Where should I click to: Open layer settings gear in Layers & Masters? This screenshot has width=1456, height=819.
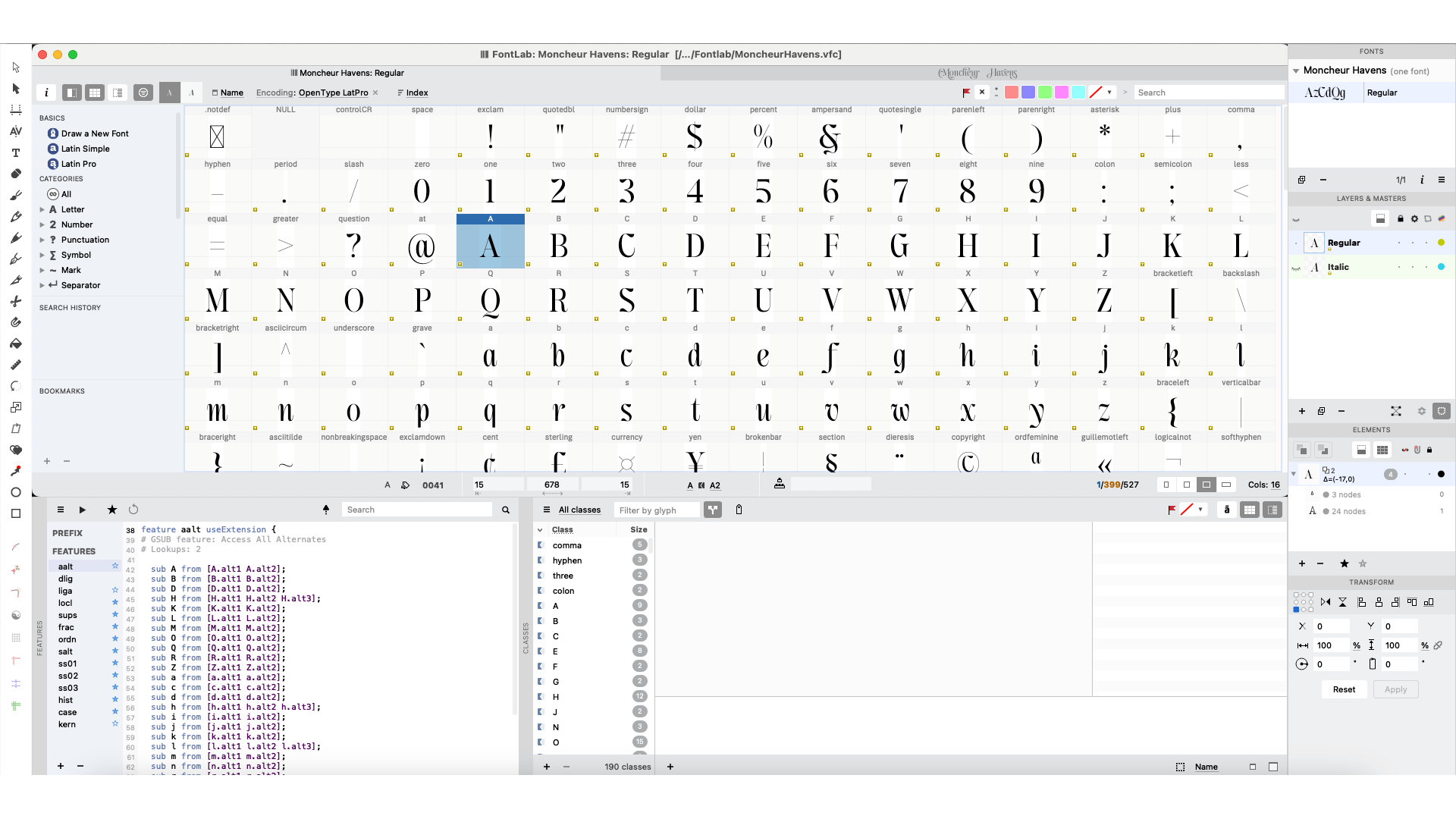click(1414, 218)
